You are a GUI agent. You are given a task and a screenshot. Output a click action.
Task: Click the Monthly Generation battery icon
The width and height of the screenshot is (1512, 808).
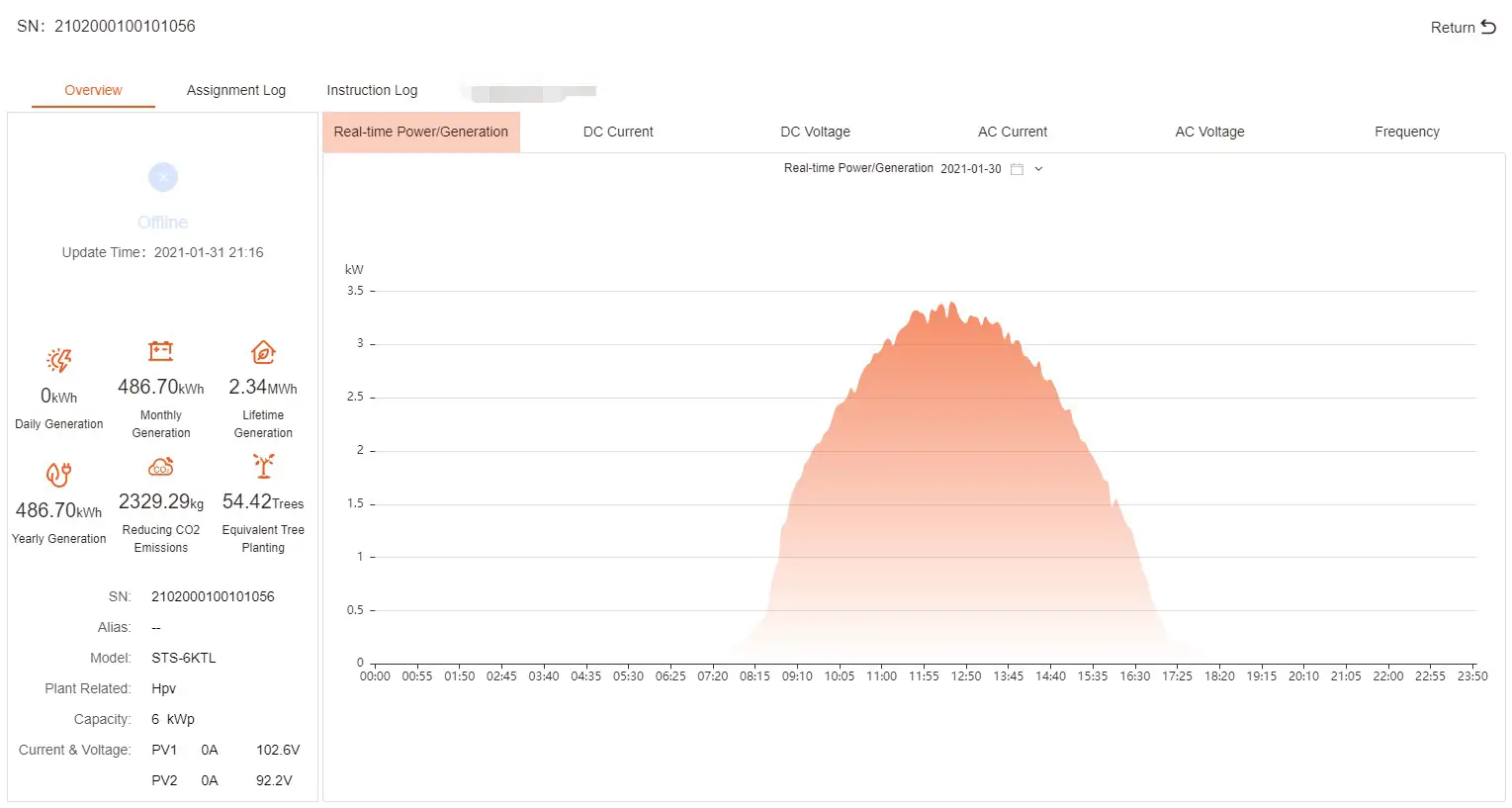coord(161,351)
